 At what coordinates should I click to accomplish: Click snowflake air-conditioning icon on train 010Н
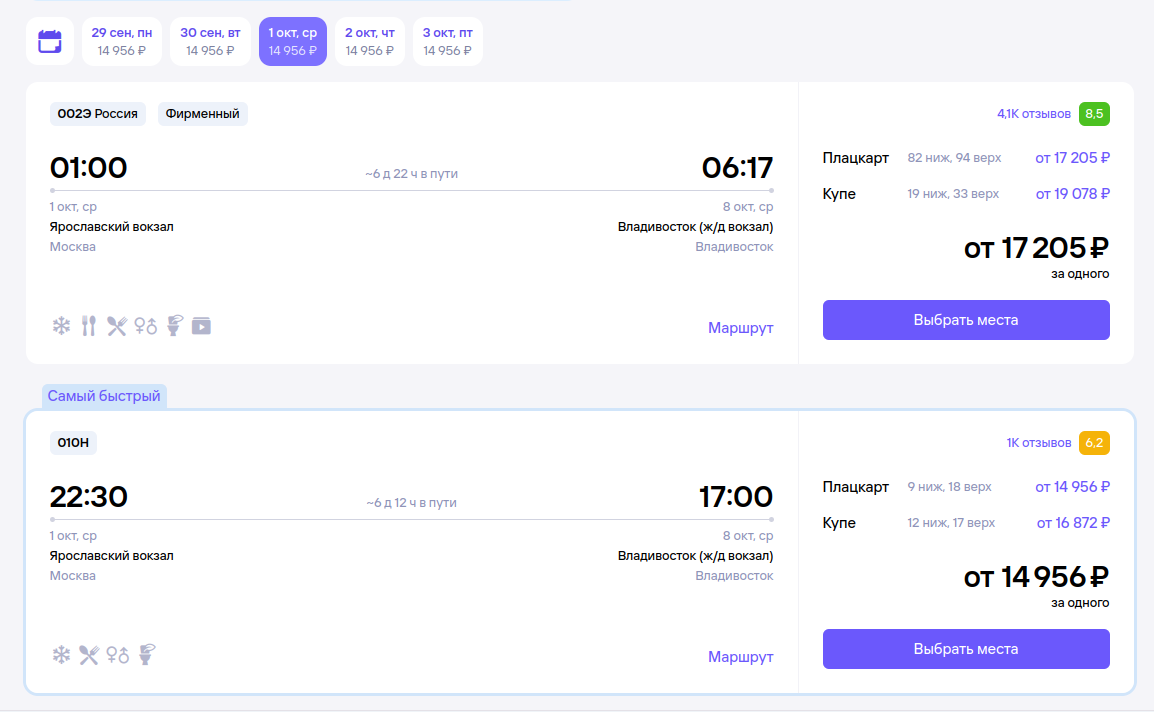coord(61,655)
